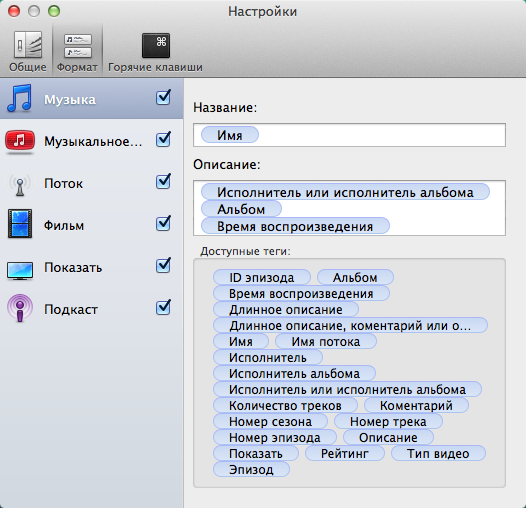
Task: Select the ID эпизода available tag
Action: click(262, 277)
